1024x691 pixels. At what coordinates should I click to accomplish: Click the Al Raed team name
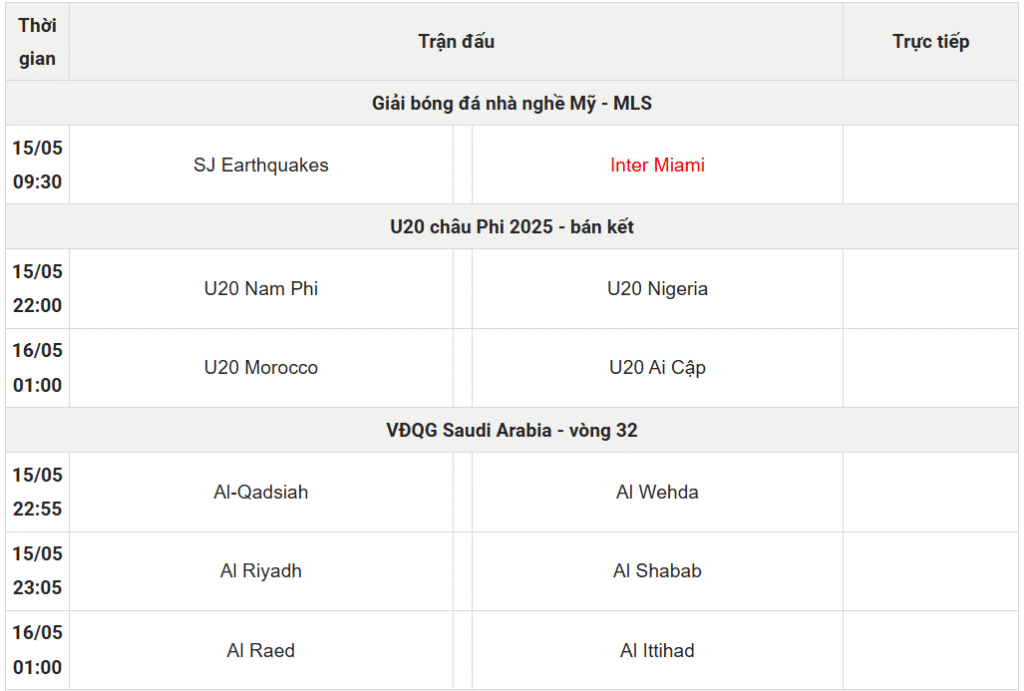261,651
